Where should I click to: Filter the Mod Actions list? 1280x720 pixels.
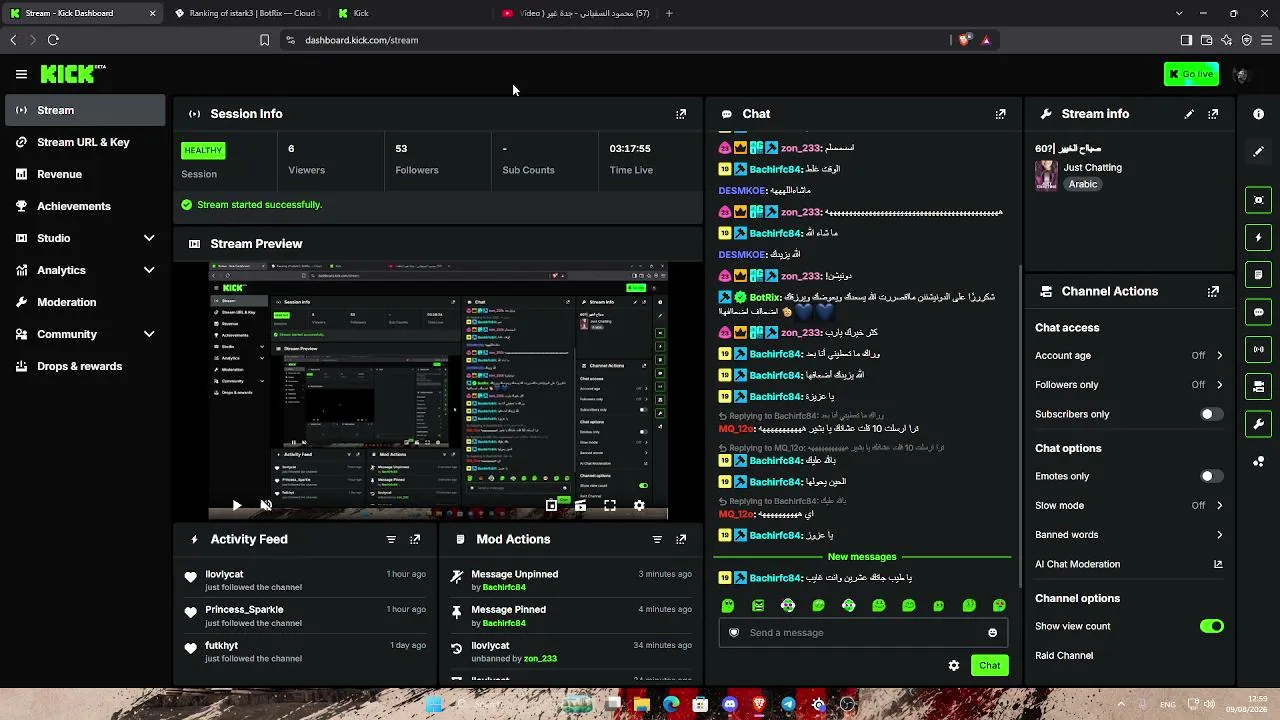(x=657, y=539)
